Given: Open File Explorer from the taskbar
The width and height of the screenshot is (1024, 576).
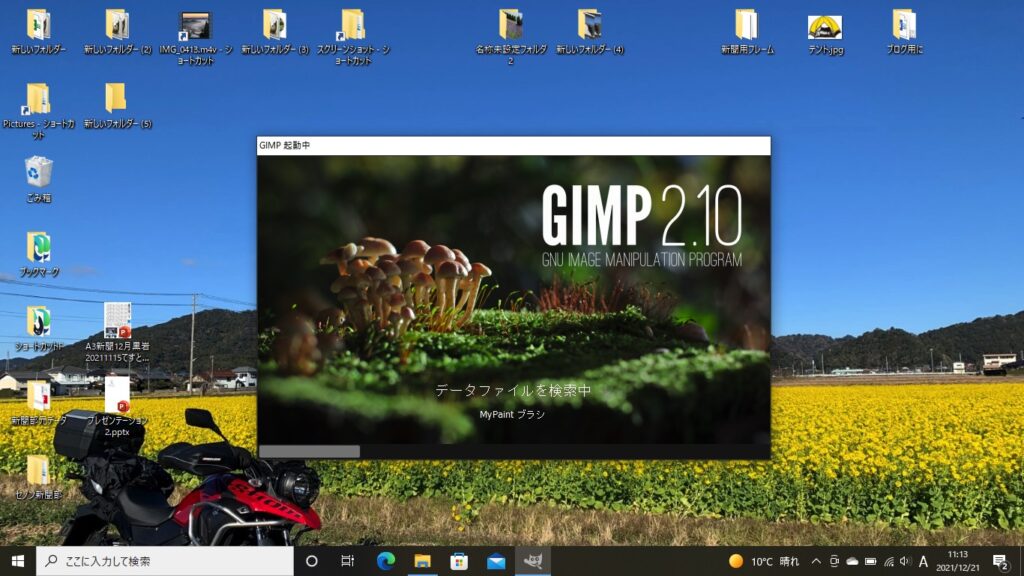Looking at the screenshot, I should point(422,561).
